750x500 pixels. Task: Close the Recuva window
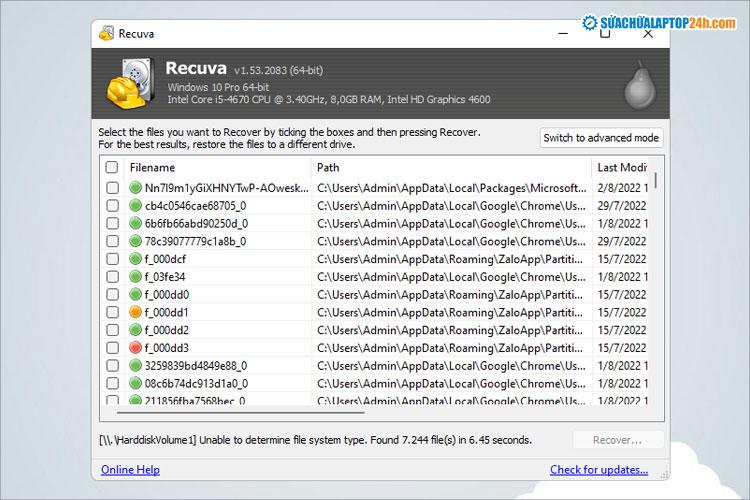click(x=648, y=34)
